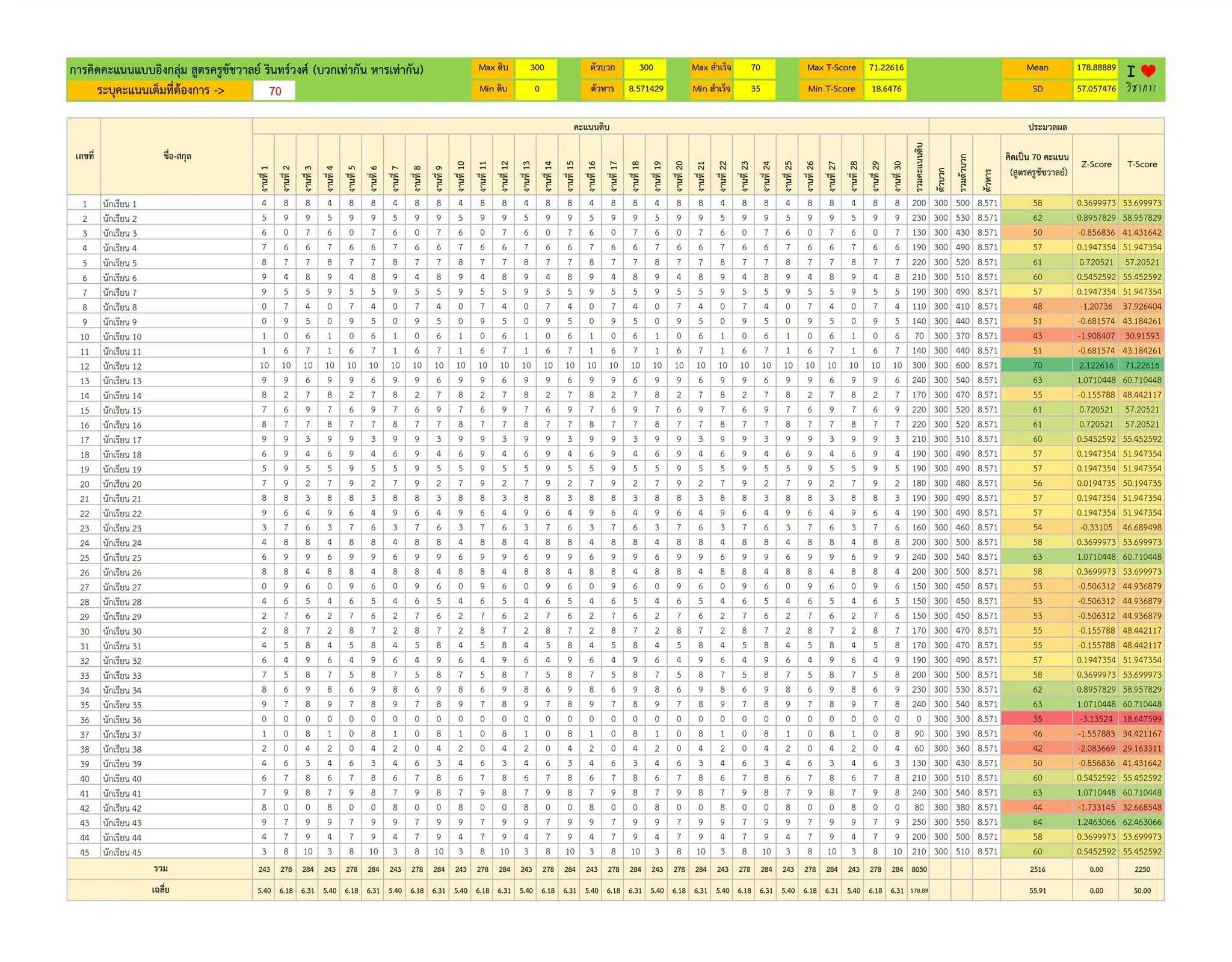Click the red heart icon

pos(1148,71)
